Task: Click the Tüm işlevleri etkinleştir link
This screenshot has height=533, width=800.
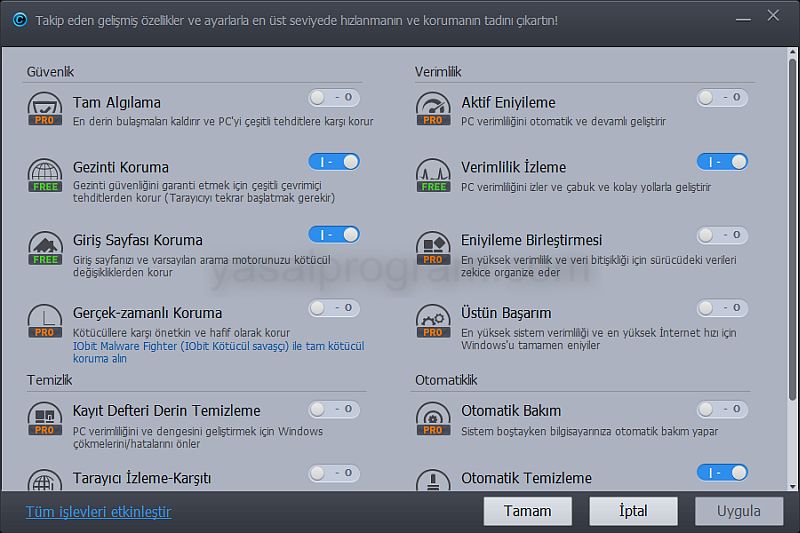Action: pyautogui.click(x=98, y=512)
